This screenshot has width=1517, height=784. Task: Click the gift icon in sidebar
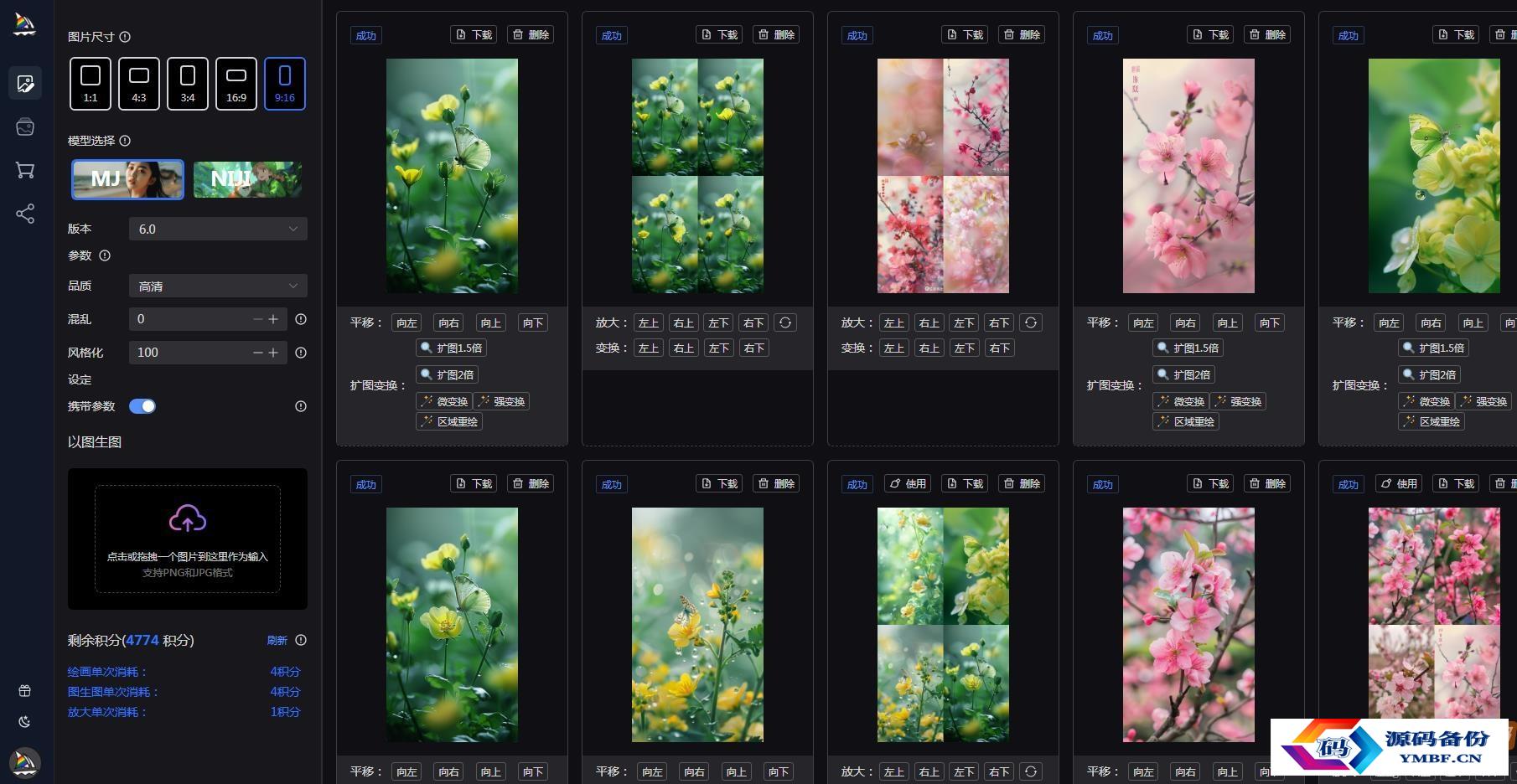tap(25, 691)
